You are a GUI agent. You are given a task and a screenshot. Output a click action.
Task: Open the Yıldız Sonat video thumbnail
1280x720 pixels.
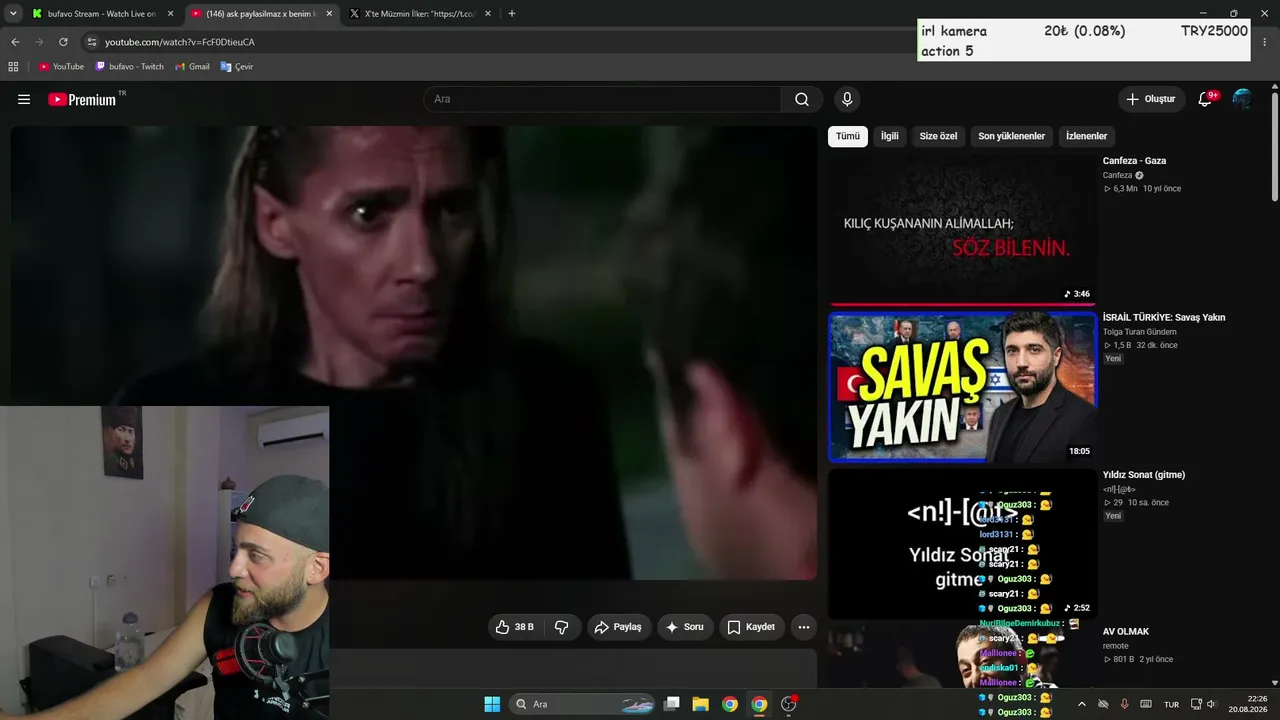[x=962, y=544]
